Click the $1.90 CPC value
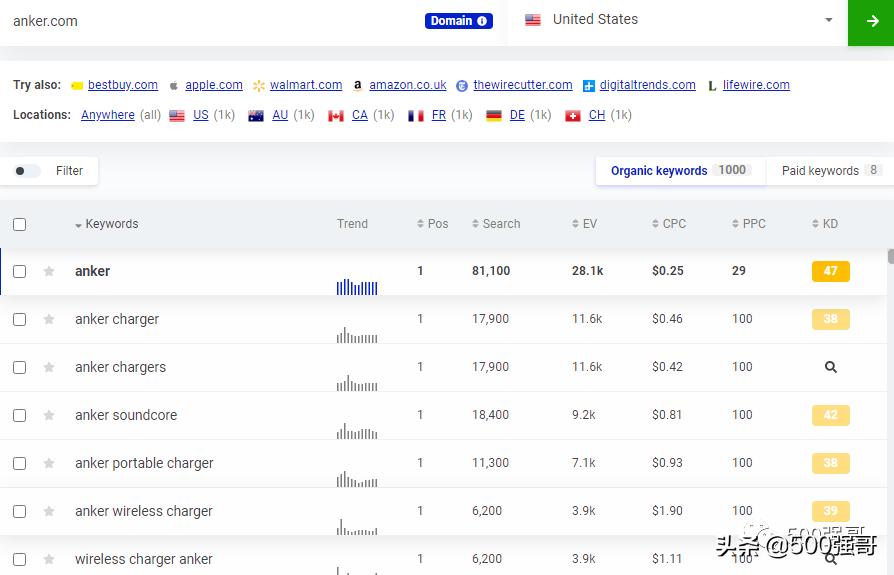 click(667, 511)
